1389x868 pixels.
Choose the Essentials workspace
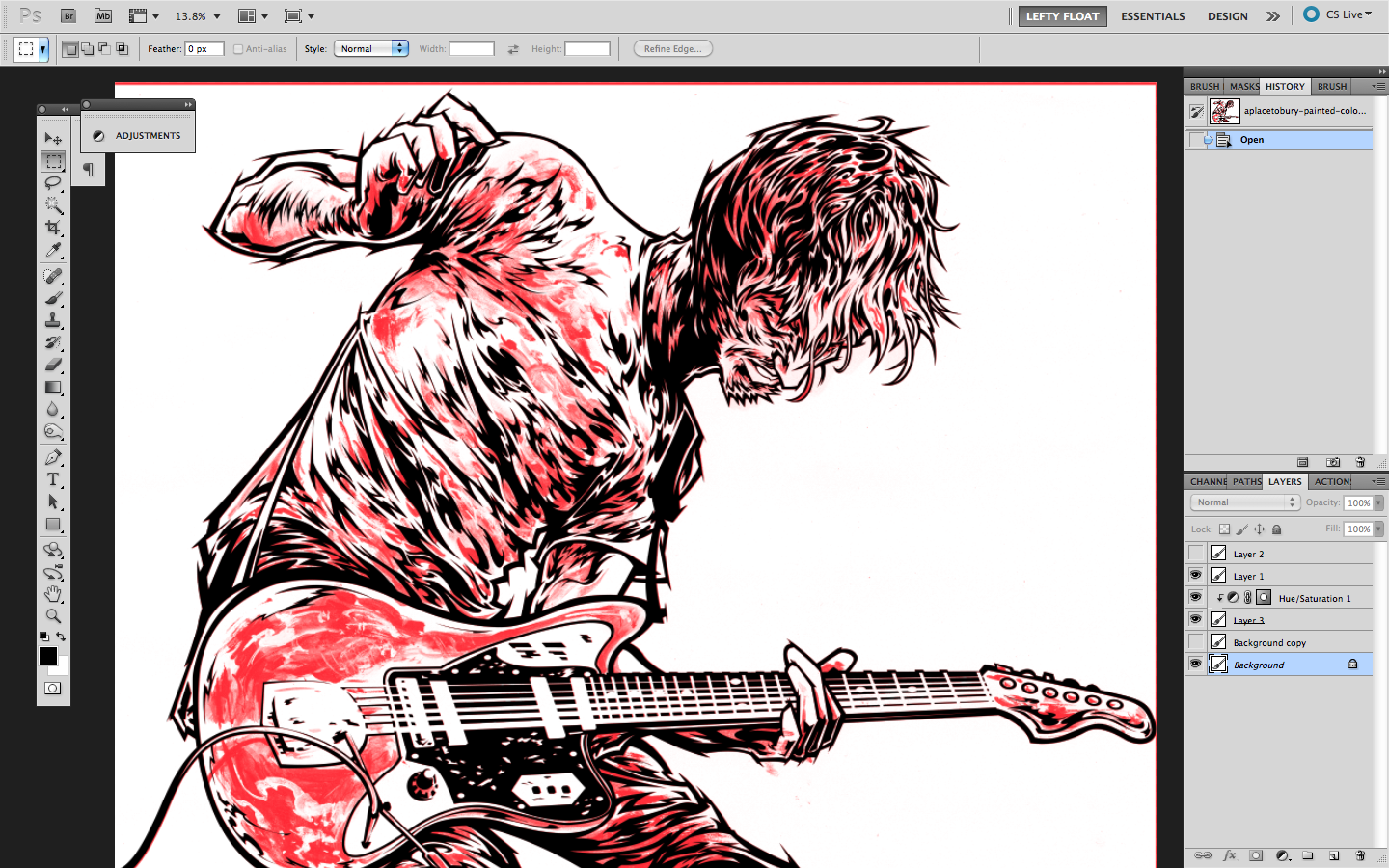[1153, 16]
